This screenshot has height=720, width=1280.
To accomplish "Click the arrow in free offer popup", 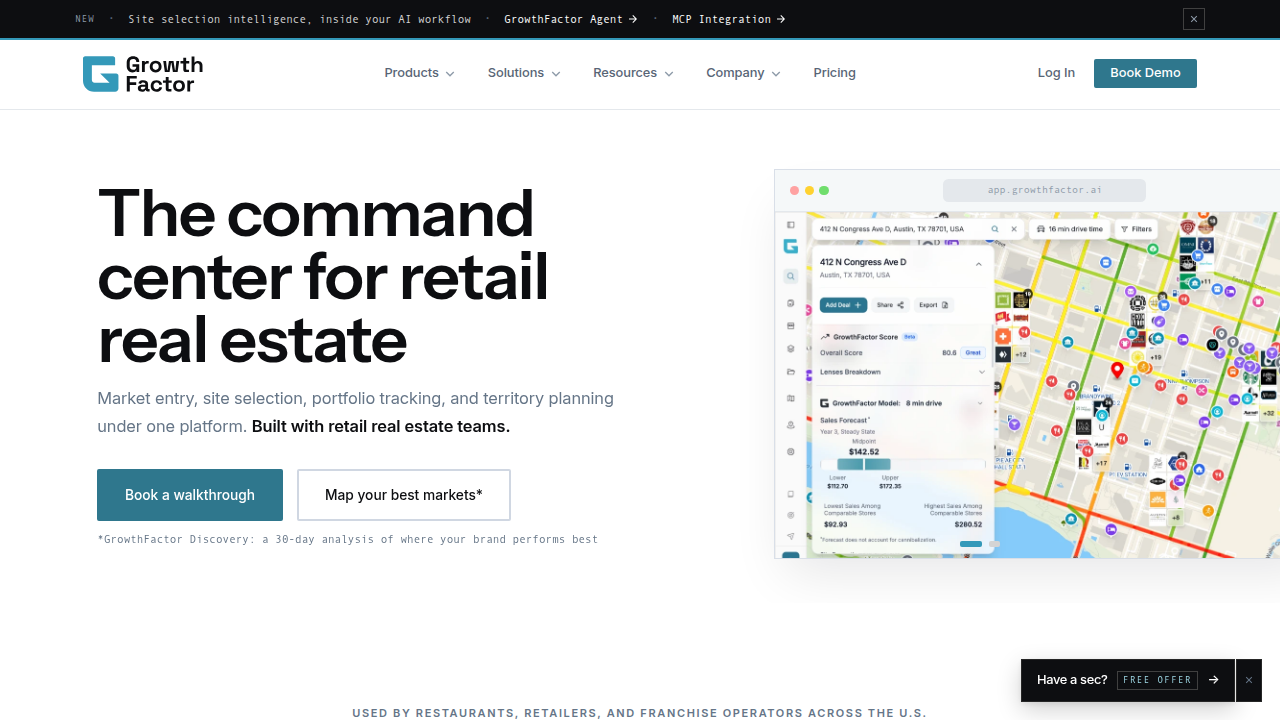I will 1213,680.
